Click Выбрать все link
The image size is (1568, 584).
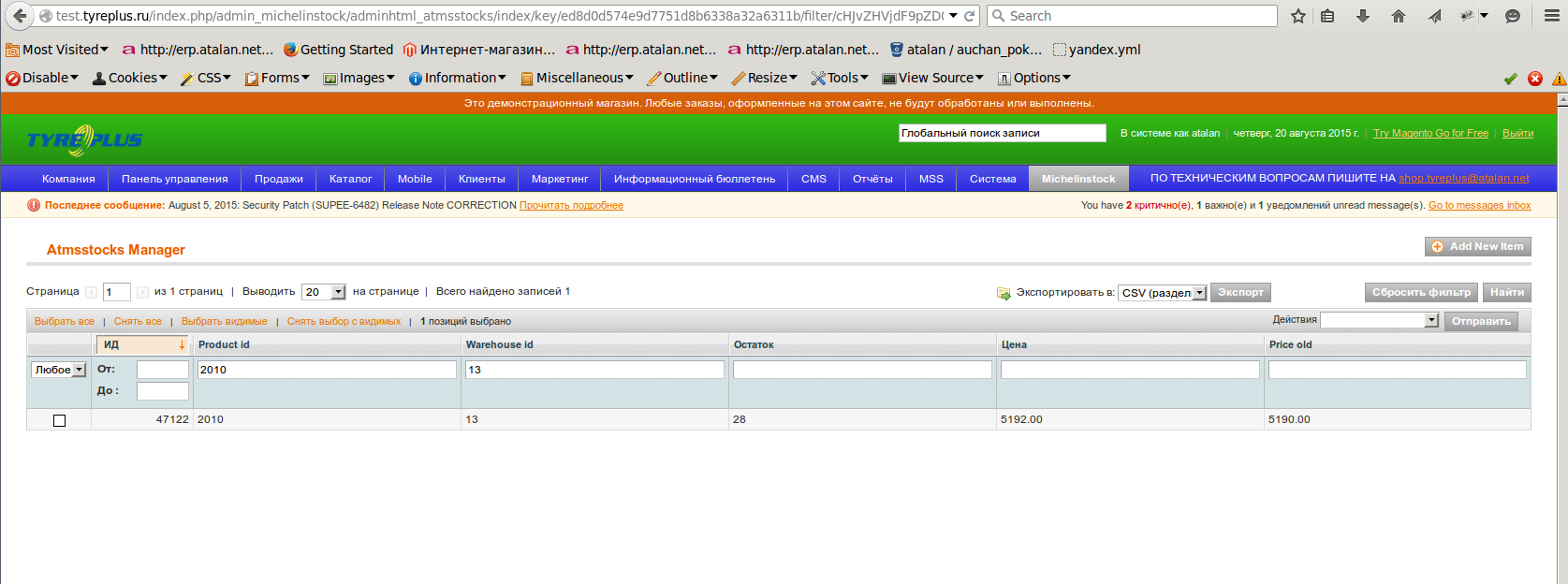tap(65, 321)
